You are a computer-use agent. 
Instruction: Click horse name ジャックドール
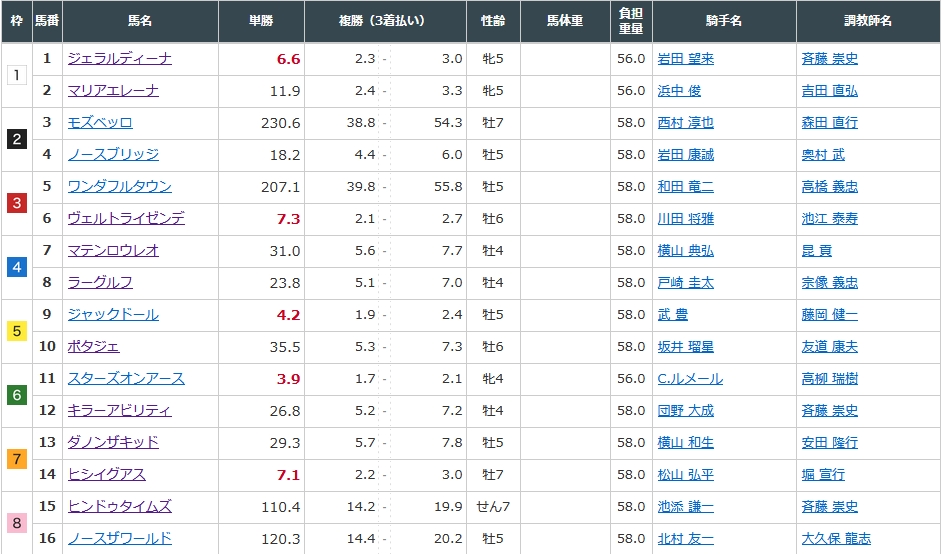coord(113,315)
